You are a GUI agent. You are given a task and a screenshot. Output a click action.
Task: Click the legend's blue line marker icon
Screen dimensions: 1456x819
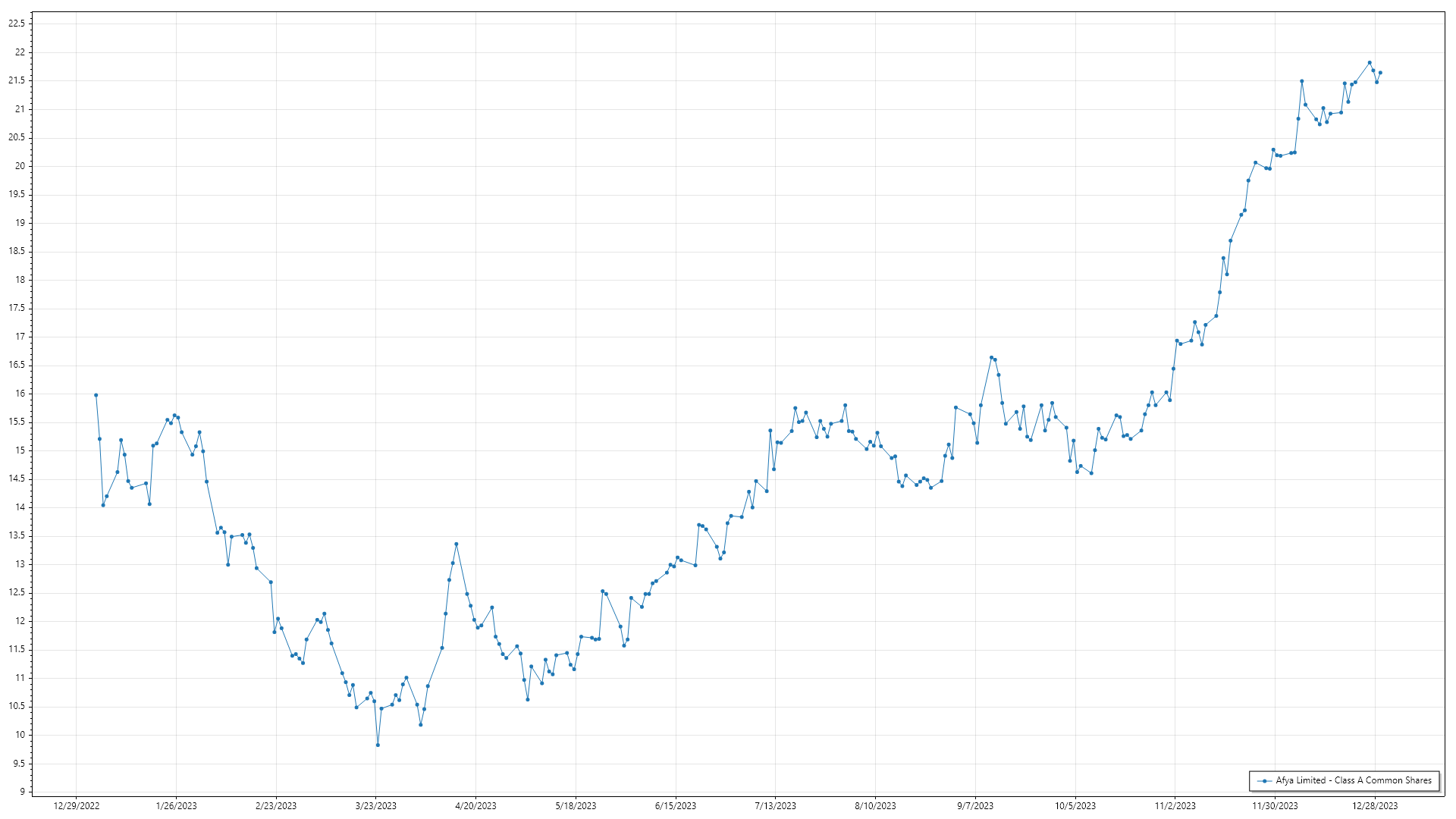click(1264, 780)
